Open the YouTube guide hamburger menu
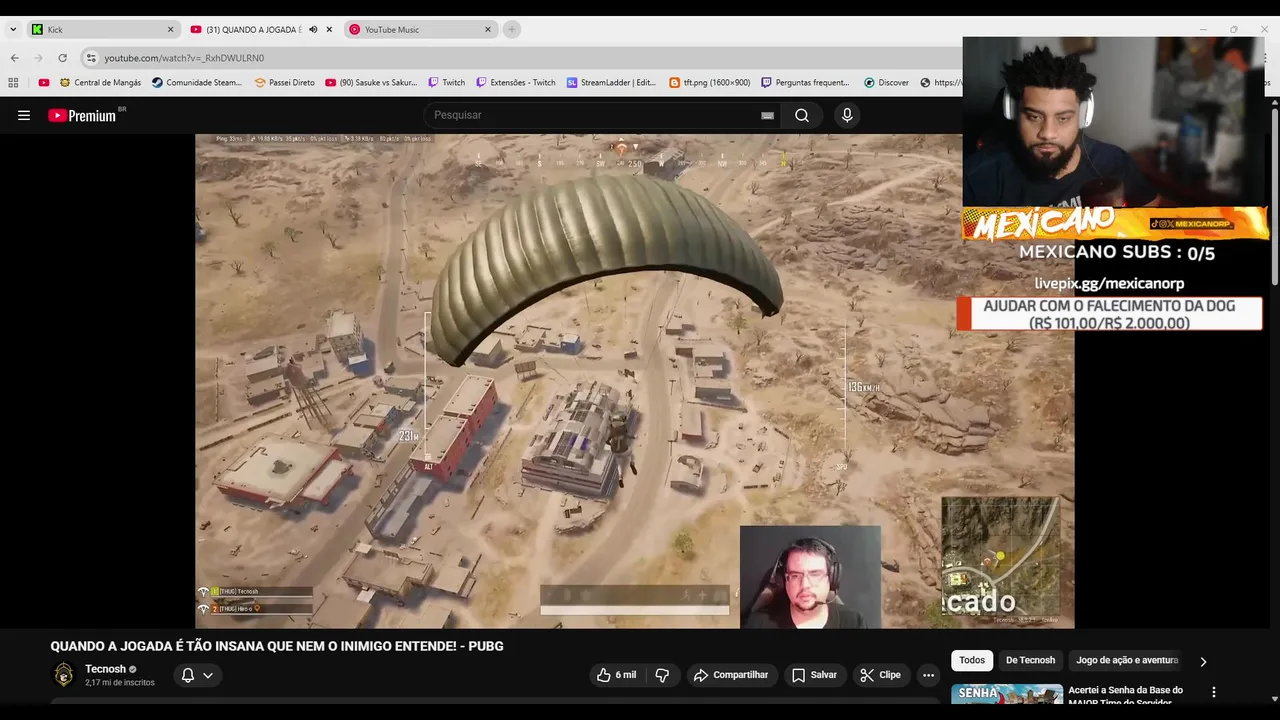Screen dimensions: 1280x720 pos(24,115)
